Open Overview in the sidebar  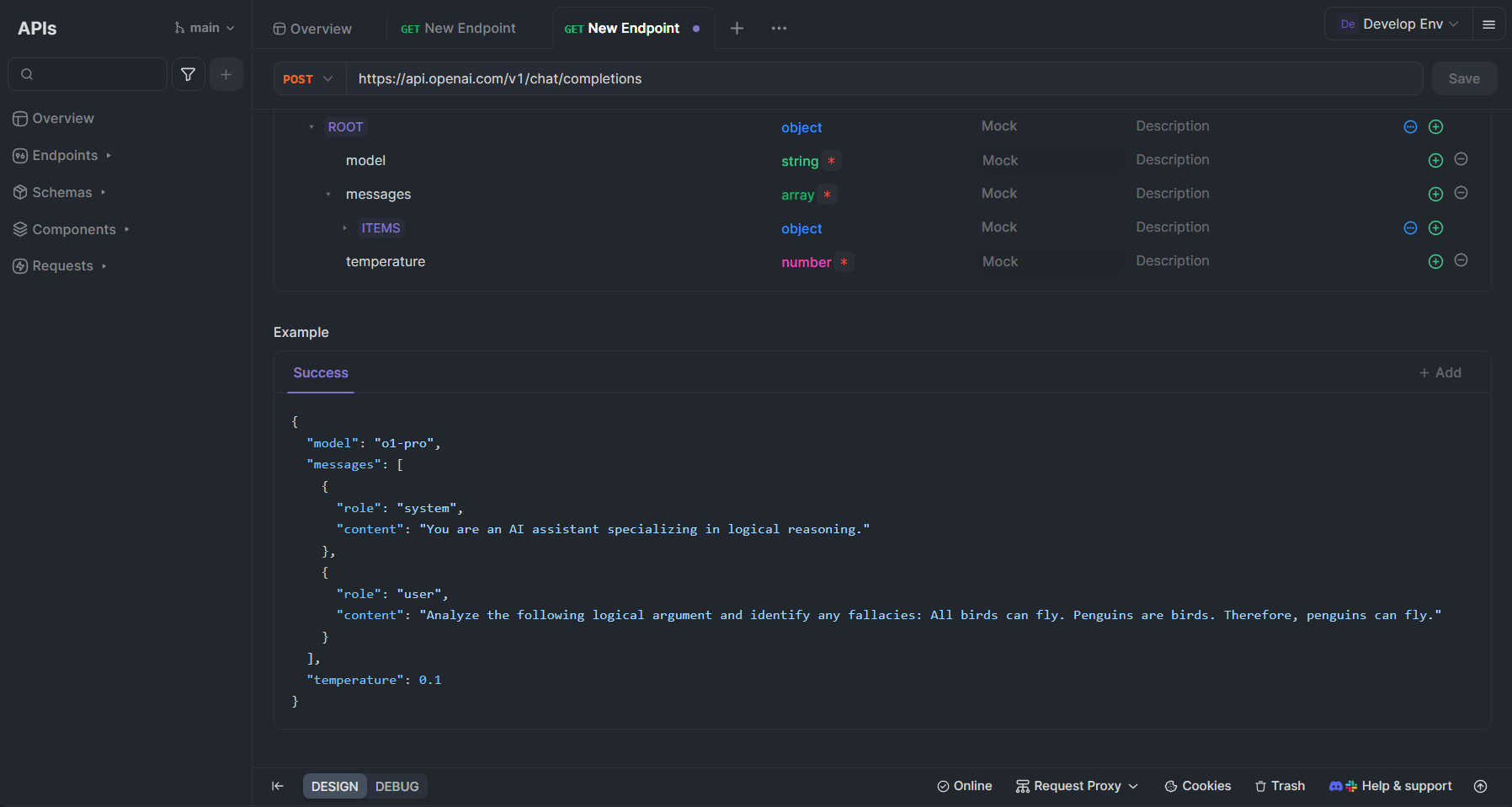54,119
